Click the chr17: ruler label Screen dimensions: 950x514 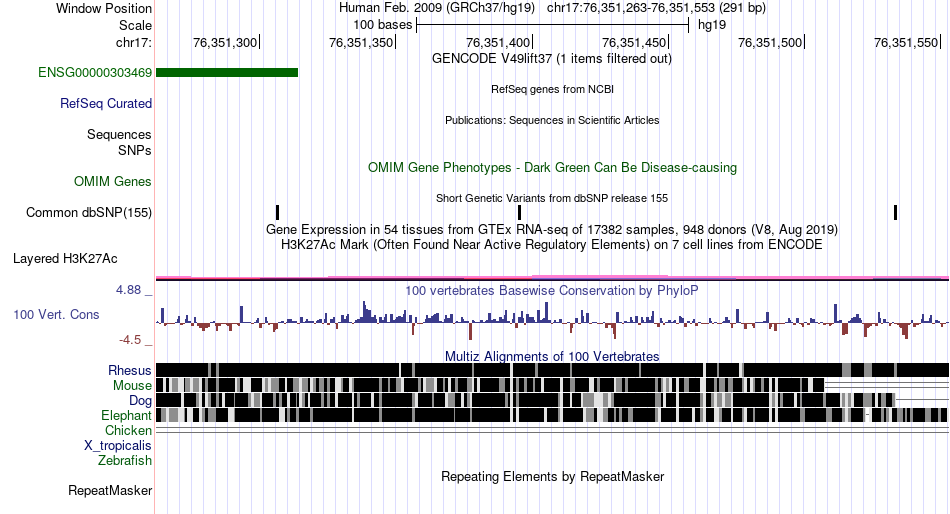coord(134,43)
